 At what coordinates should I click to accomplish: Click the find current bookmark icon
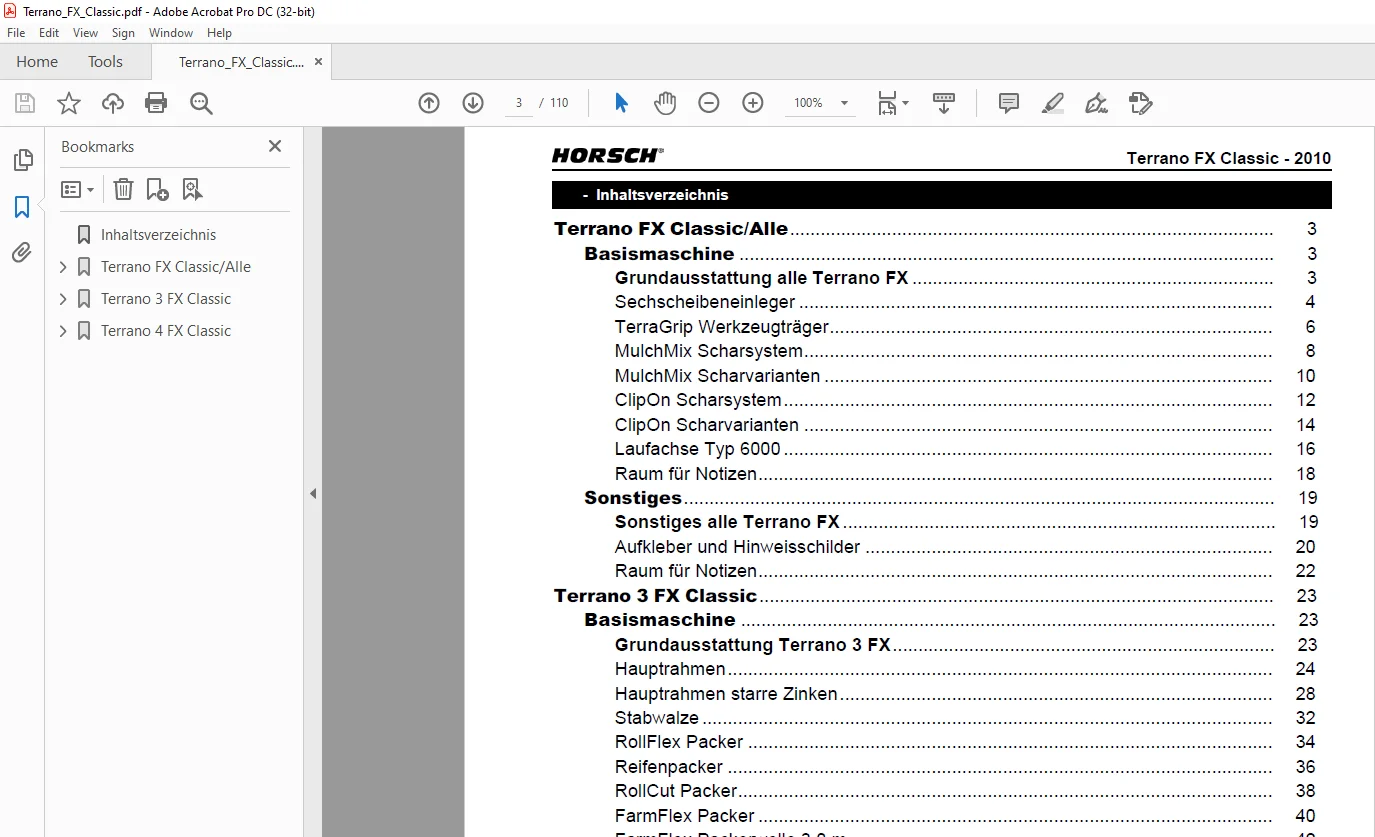point(192,189)
